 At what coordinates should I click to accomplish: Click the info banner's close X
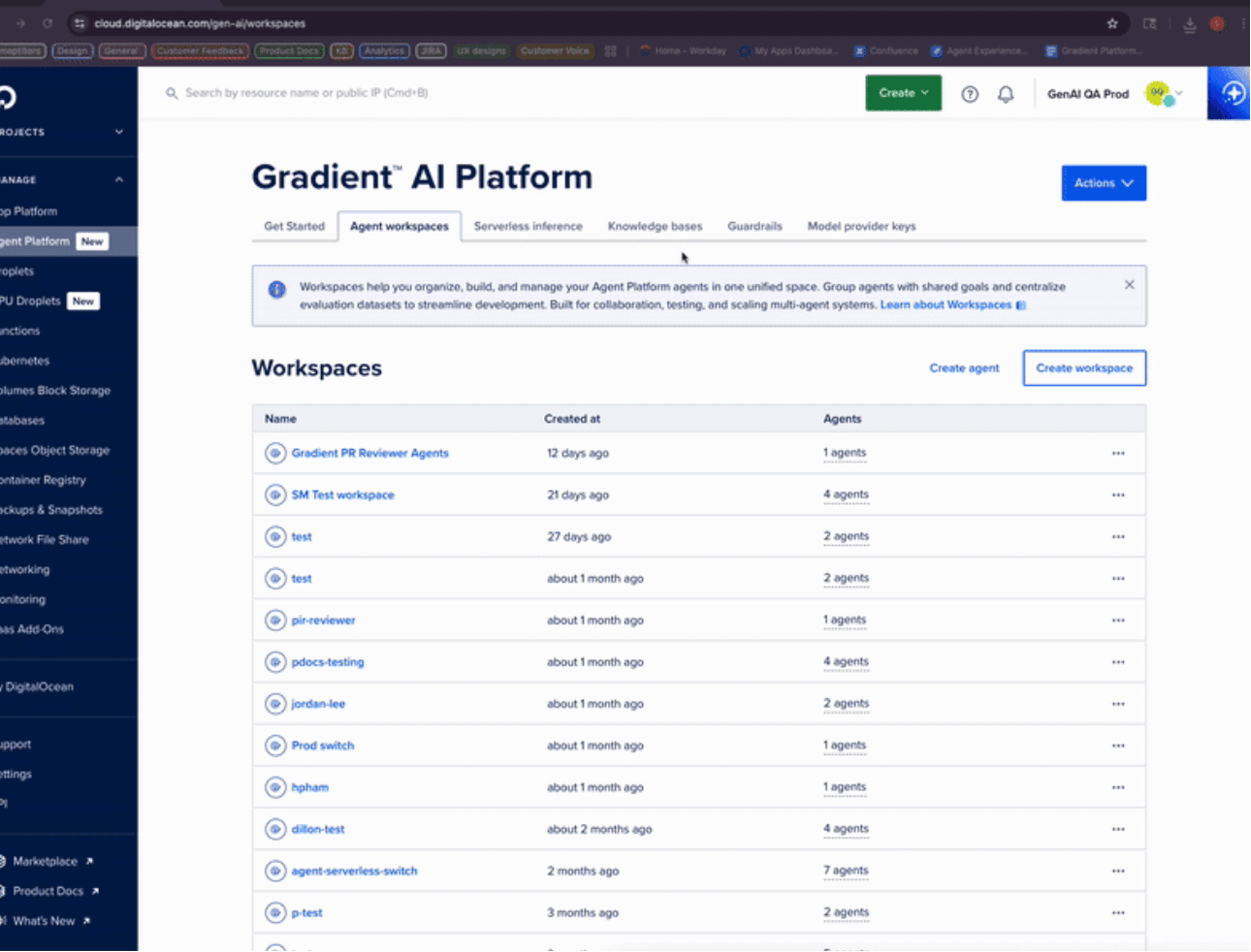1129,285
